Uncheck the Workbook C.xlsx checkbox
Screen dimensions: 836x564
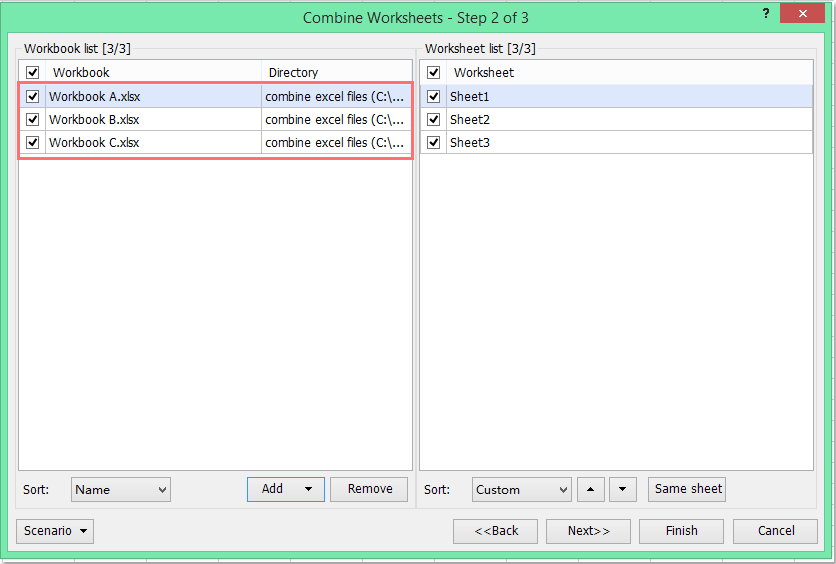click(x=33, y=143)
